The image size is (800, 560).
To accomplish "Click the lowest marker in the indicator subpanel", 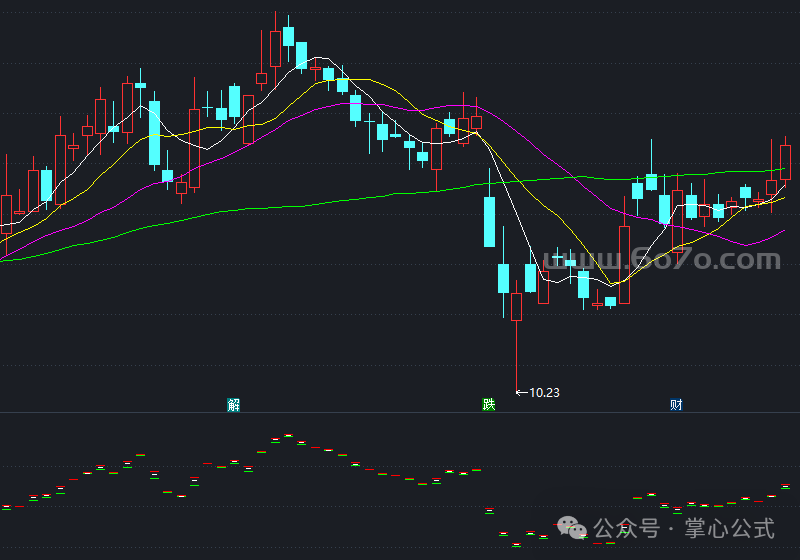I will point(517,546).
